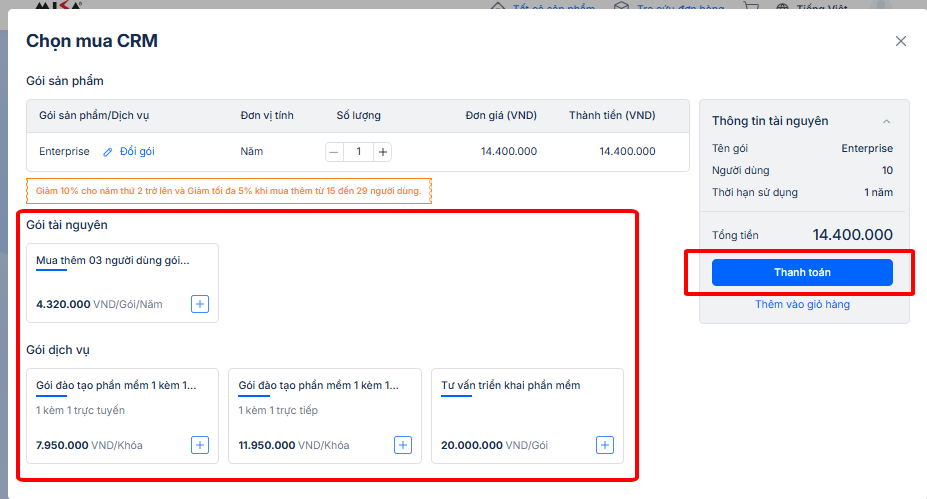Select the Mua thêm 03 người dùng card
The image size is (927, 499).
(112, 261)
